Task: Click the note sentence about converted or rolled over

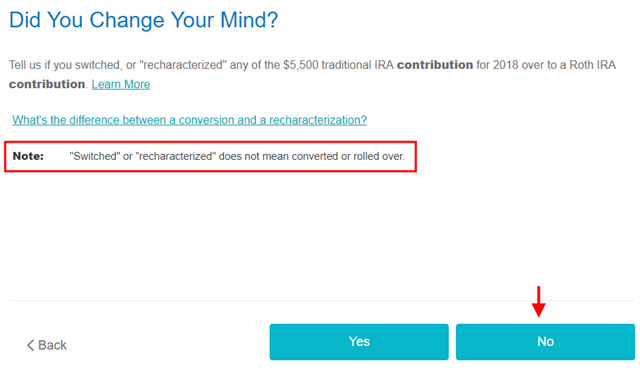Action: click(237, 156)
